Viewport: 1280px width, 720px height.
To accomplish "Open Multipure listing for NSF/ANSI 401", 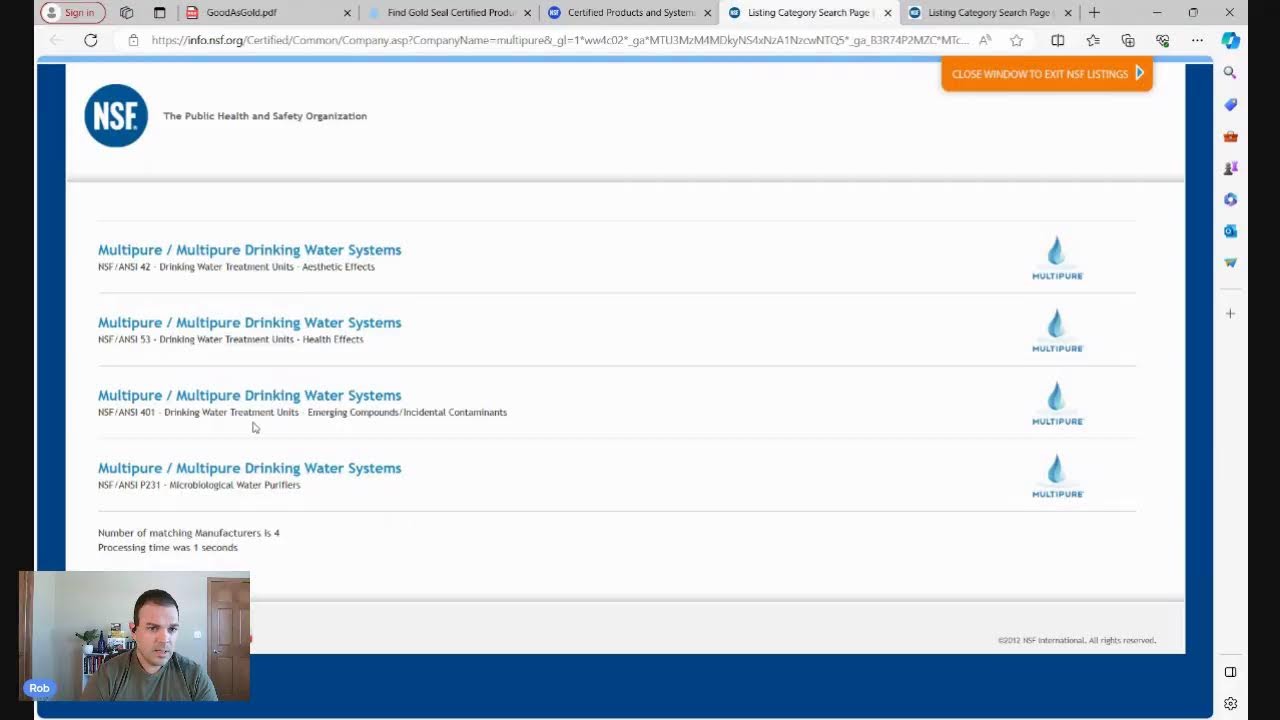I will point(249,396).
